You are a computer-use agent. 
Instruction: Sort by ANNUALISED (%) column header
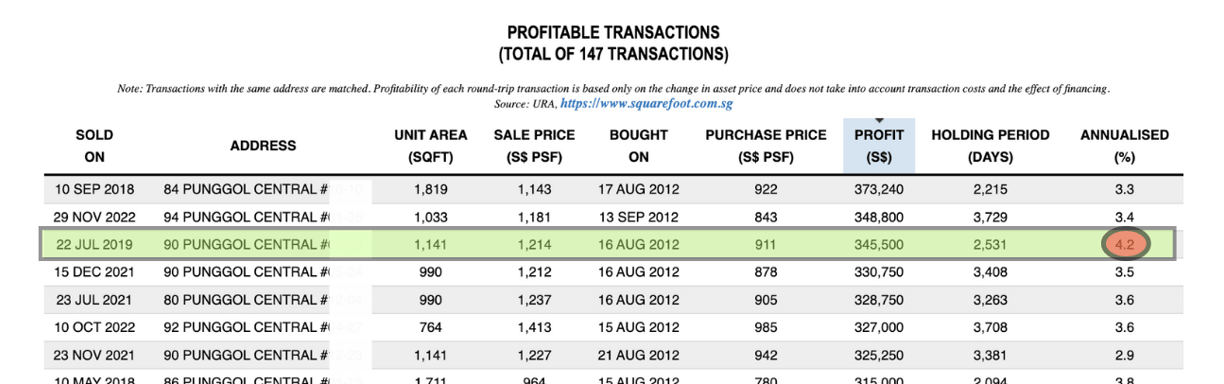tap(1124, 146)
